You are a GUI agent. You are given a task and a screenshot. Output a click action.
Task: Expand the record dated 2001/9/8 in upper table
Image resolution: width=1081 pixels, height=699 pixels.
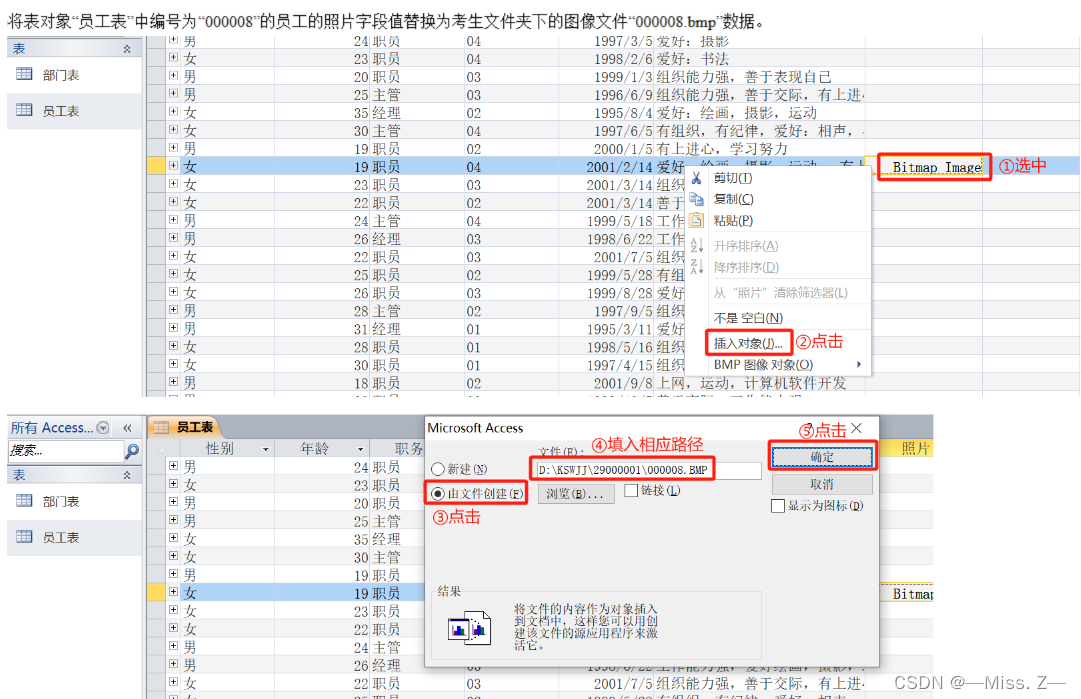[x=173, y=381]
